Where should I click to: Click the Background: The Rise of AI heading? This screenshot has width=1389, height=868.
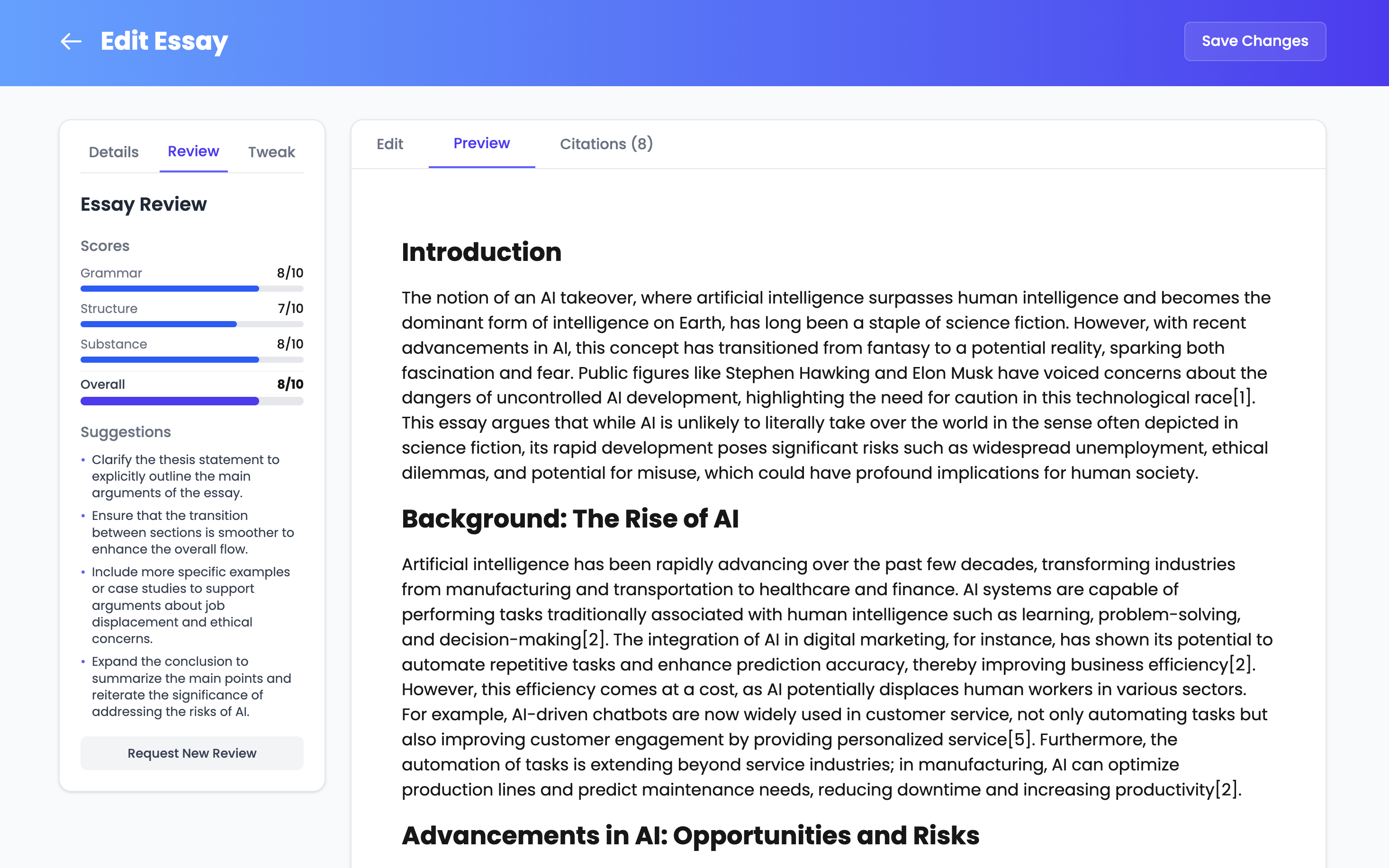click(x=569, y=519)
